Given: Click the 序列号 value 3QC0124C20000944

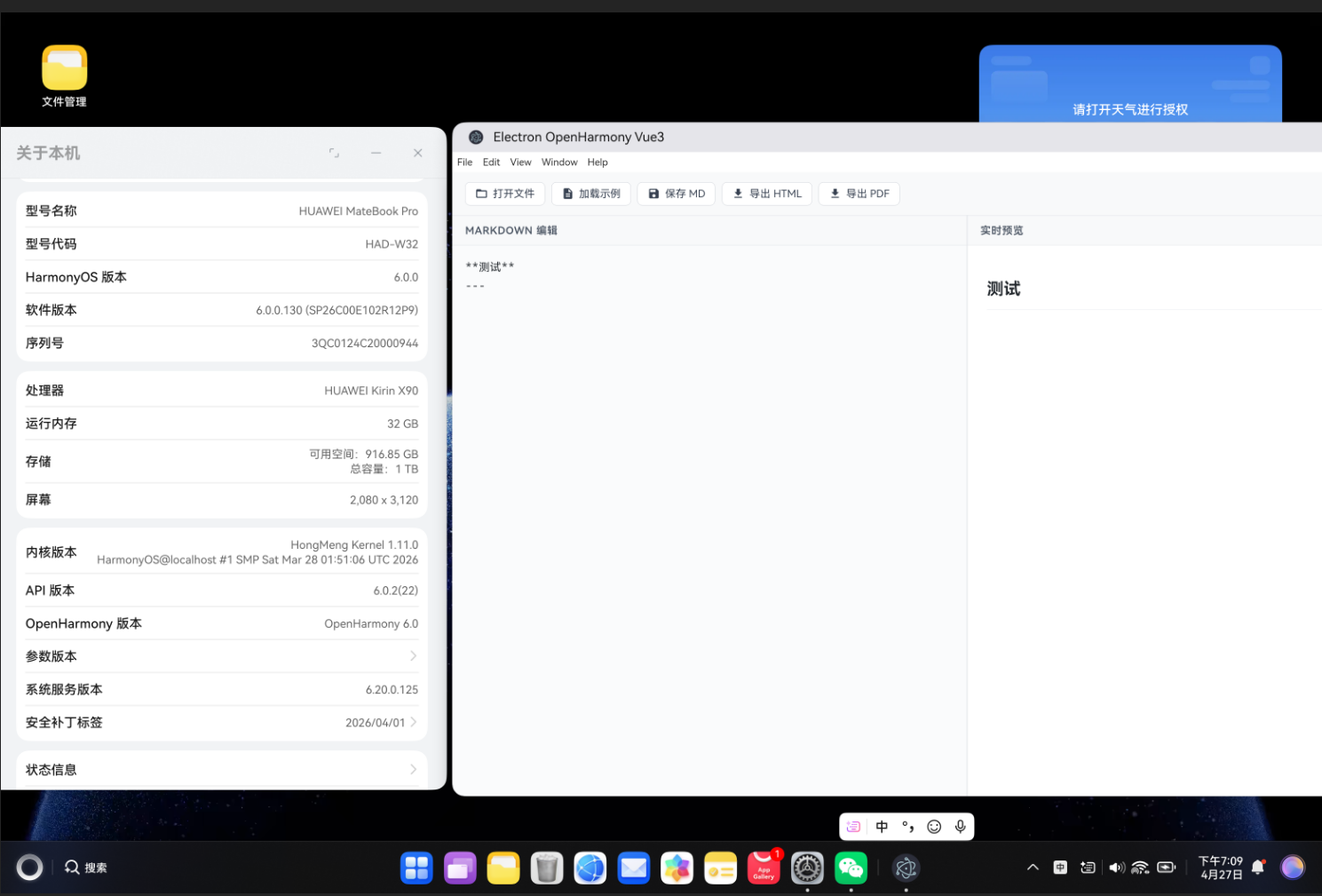Looking at the screenshot, I should (x=365, y=344).
